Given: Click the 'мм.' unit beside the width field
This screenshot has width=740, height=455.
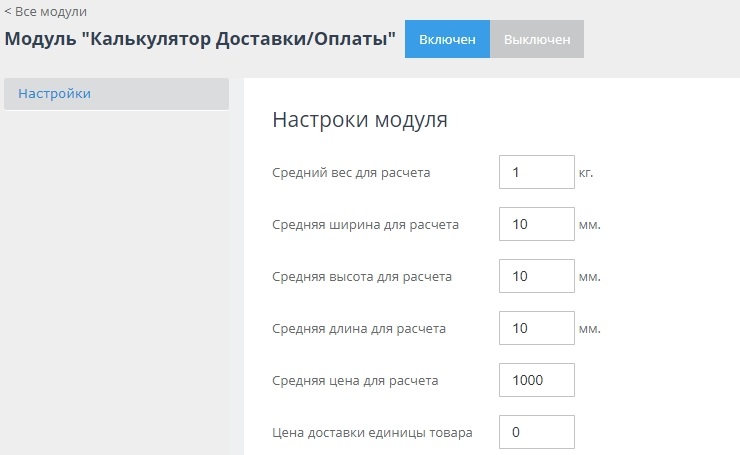Looking at the screenshot, I should [589, 225].
